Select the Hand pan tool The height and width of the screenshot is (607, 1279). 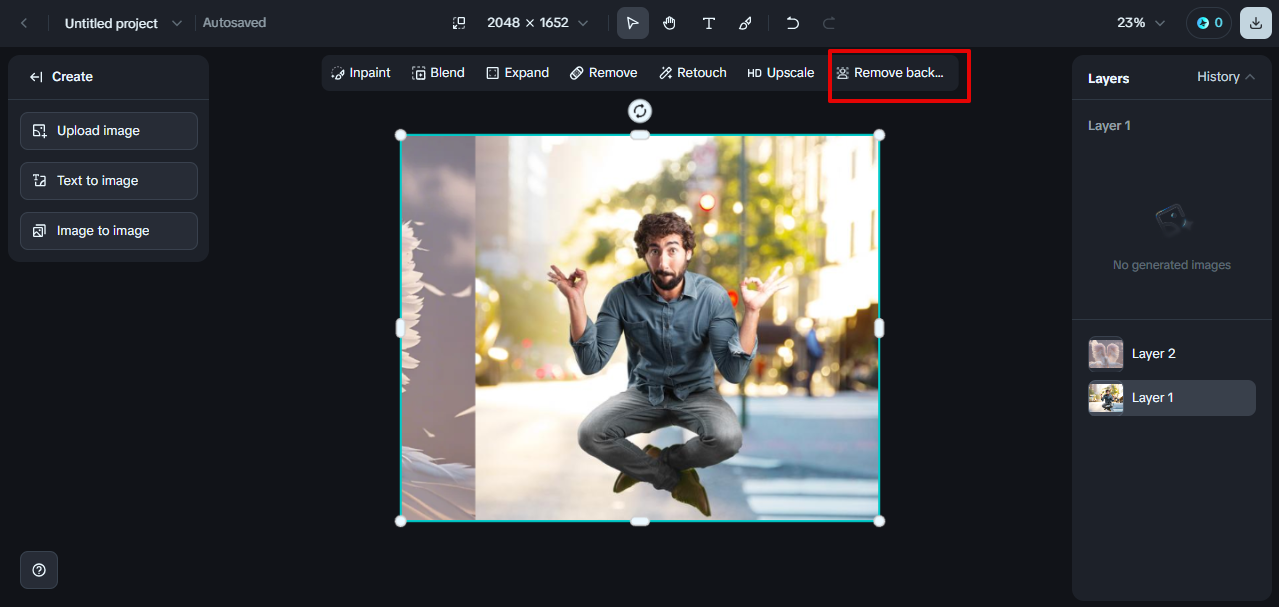click(670, 23)
